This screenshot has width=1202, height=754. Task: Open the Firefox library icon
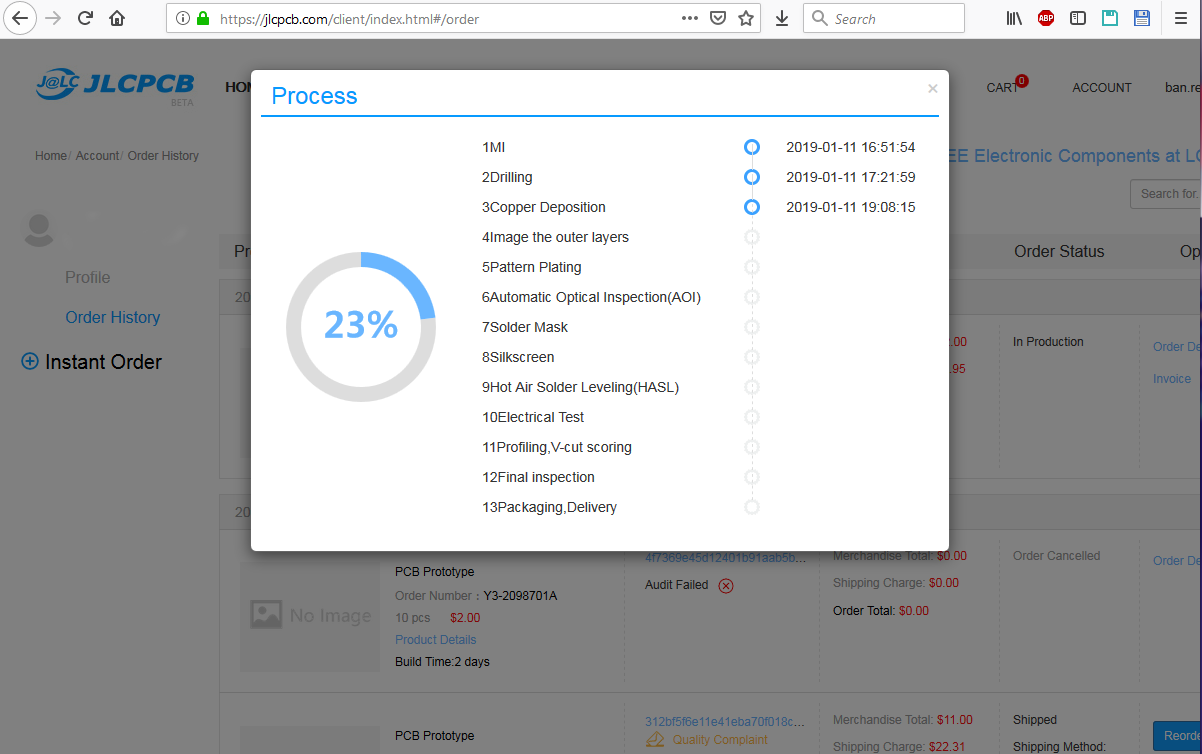pos(1014,18)
